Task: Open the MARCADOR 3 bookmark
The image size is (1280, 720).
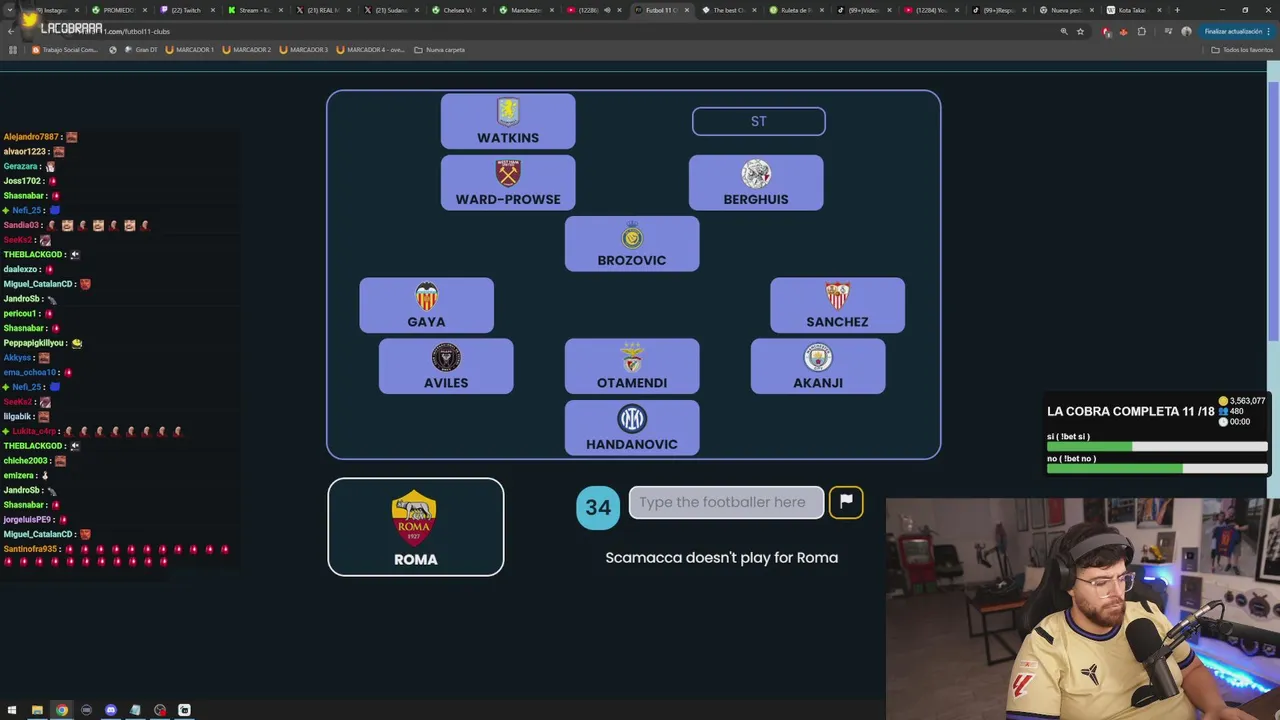Action: tap(304, 49)
